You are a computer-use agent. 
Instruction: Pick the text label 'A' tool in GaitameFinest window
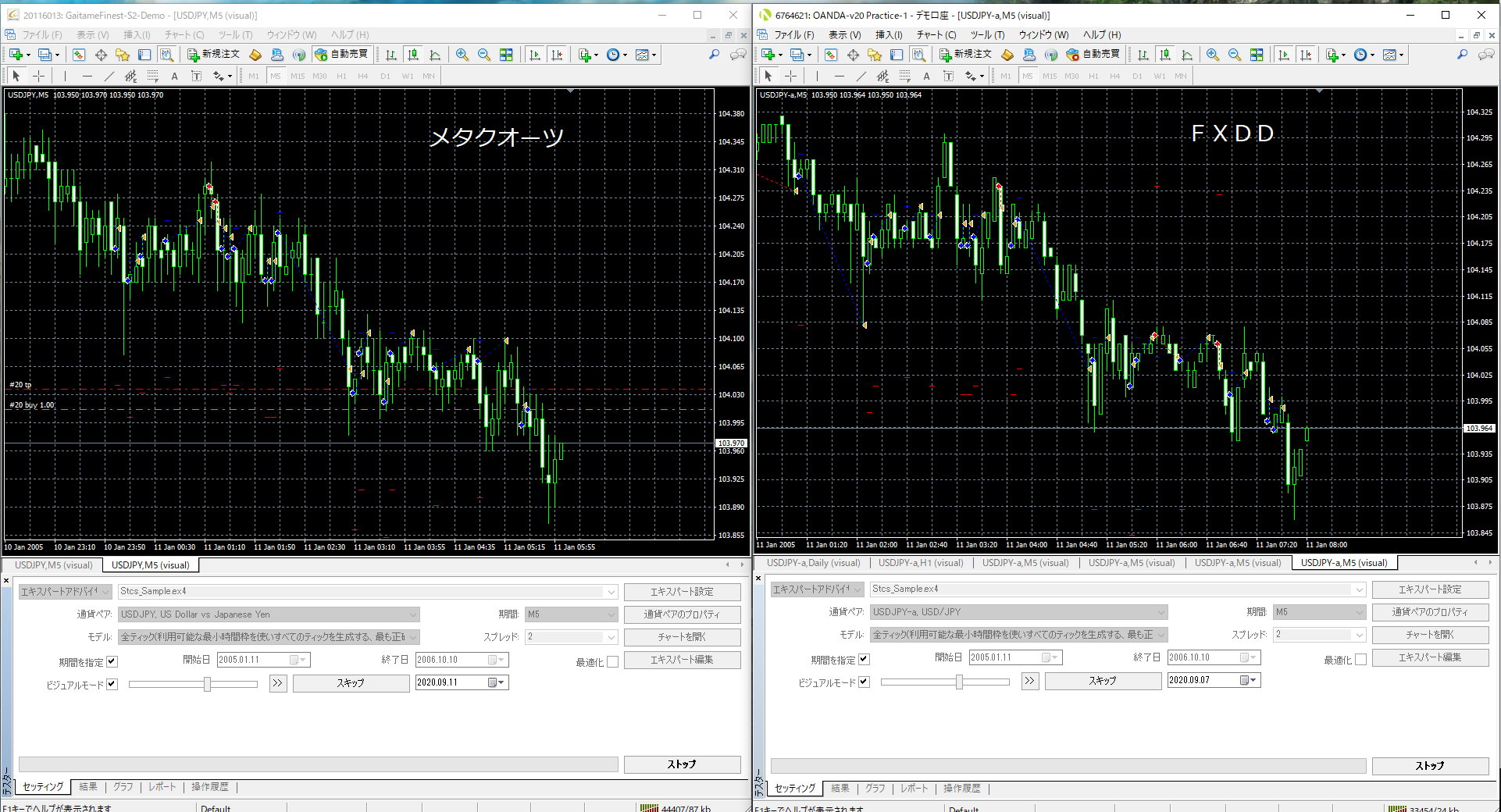[174, 76]
